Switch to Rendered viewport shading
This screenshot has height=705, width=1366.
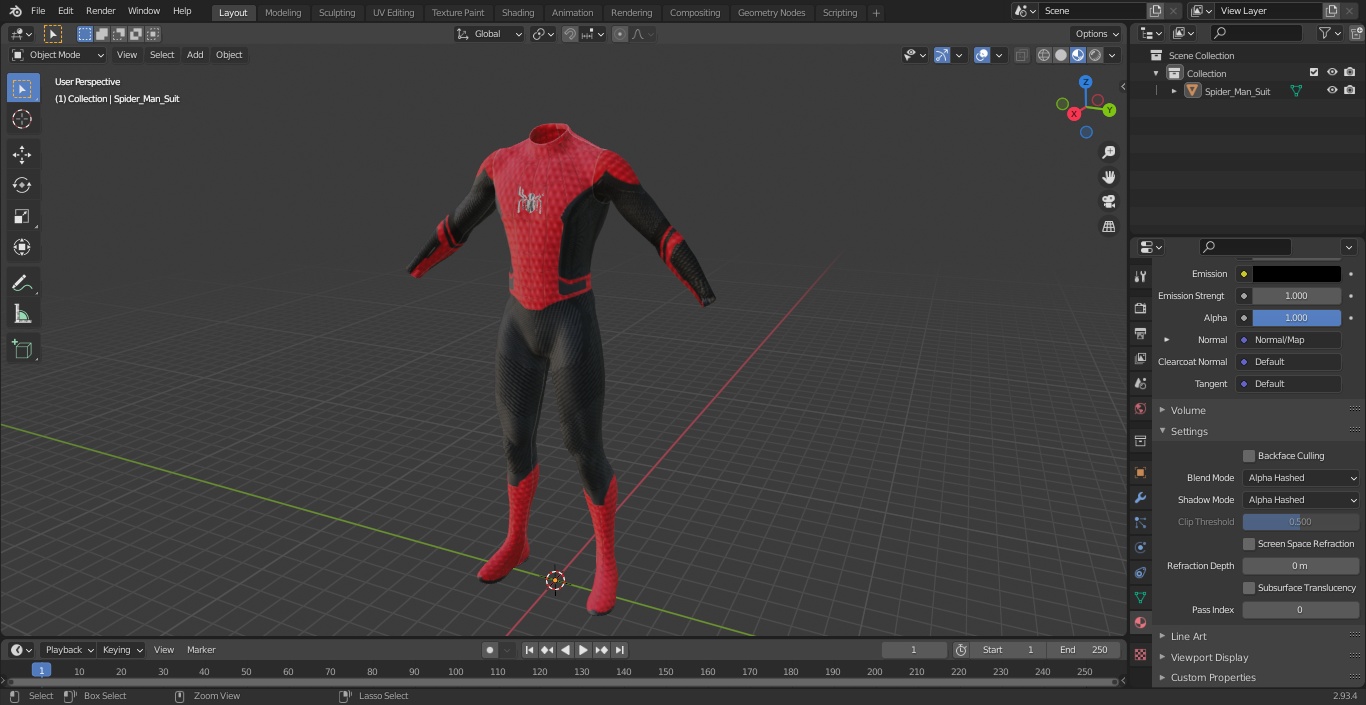1095,55
